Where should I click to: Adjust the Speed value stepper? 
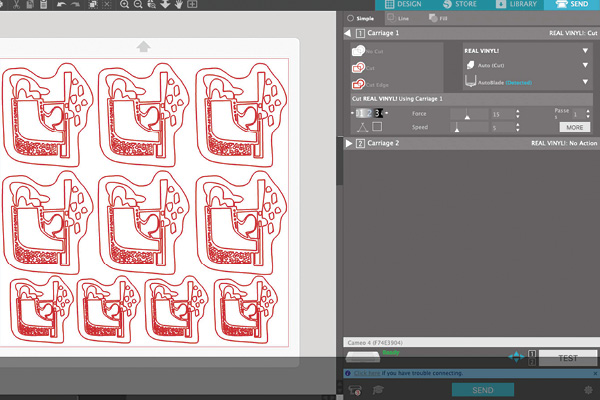click(517, 127)
